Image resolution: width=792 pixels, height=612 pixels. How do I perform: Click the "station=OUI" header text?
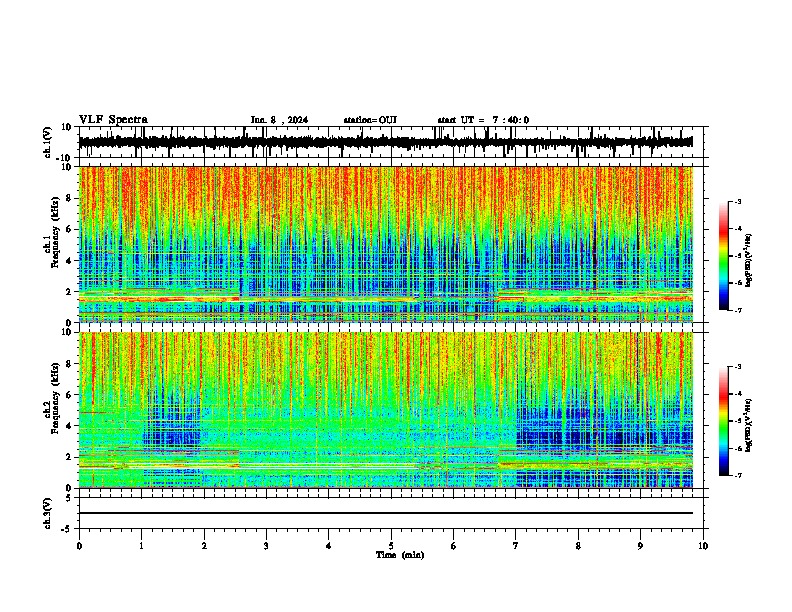click(x=370, y=120)
